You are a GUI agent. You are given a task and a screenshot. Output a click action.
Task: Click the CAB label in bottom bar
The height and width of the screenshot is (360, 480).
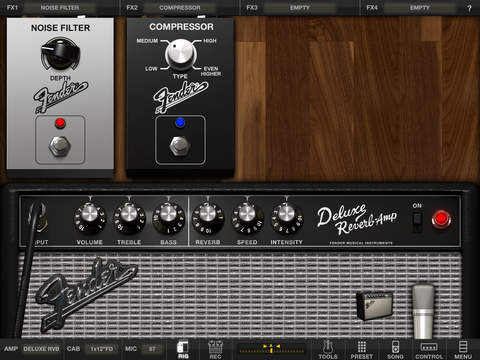[73, 349]
